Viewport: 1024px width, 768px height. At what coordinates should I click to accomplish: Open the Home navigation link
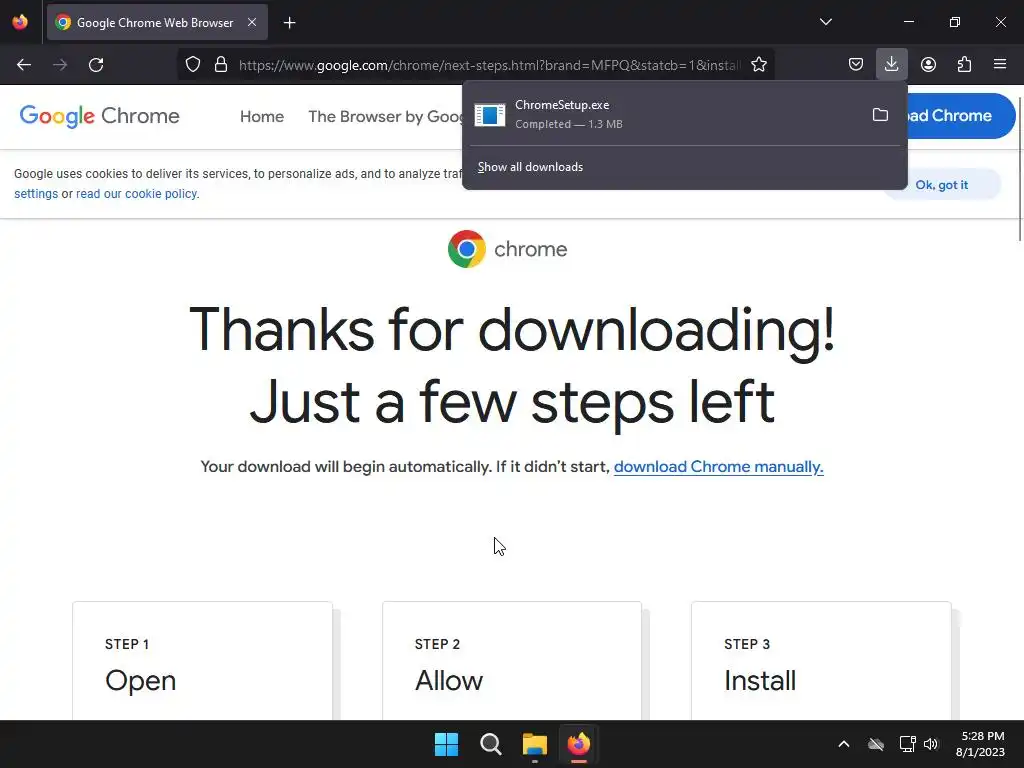click(x=262, y=116)
